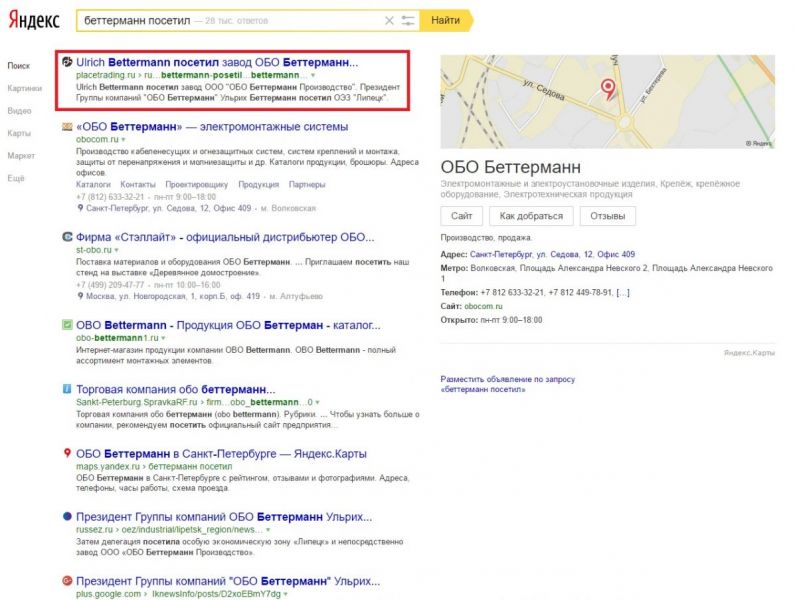Click the Отзывы button
Viewport: 797px width, 600px height.
click(607, 216)
